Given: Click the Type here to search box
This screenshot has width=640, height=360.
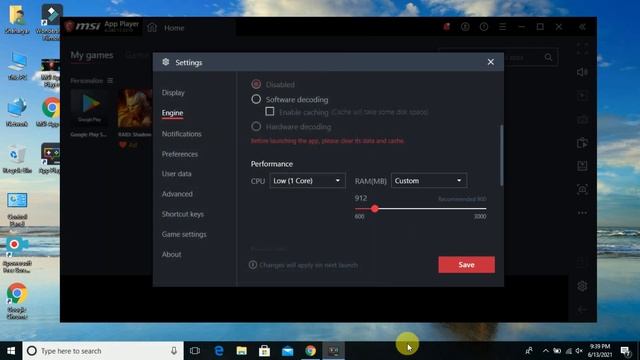Looking at the screenshot, I should [103, 351].
